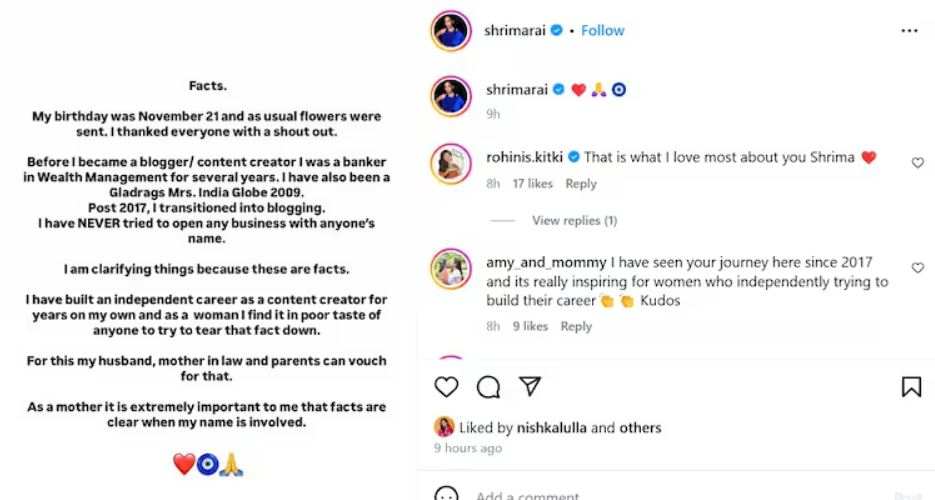Like amy_and_mommy's comment with the small heart

point(918,268)
